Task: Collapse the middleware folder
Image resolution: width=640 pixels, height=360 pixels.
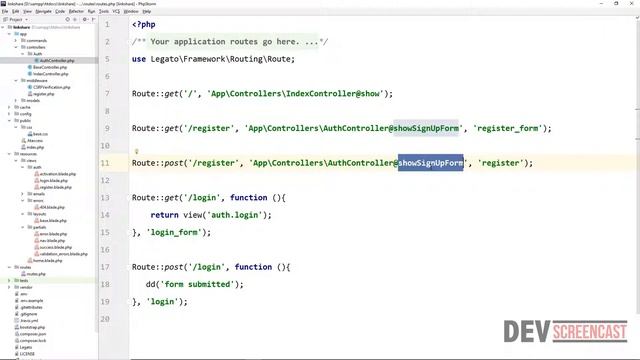Action: click(x=16, y=80)
